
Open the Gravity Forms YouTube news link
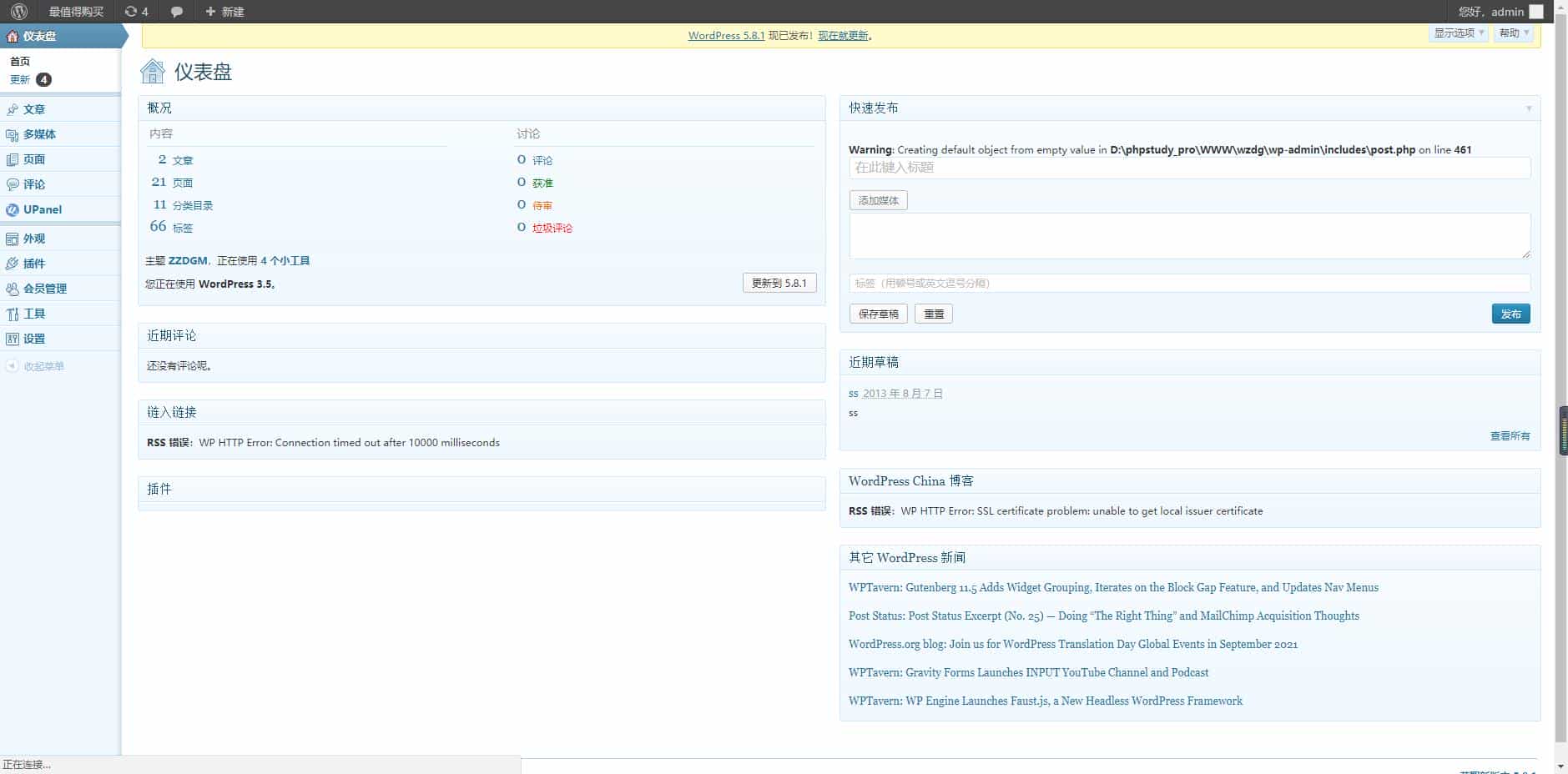coord(1028,672)
